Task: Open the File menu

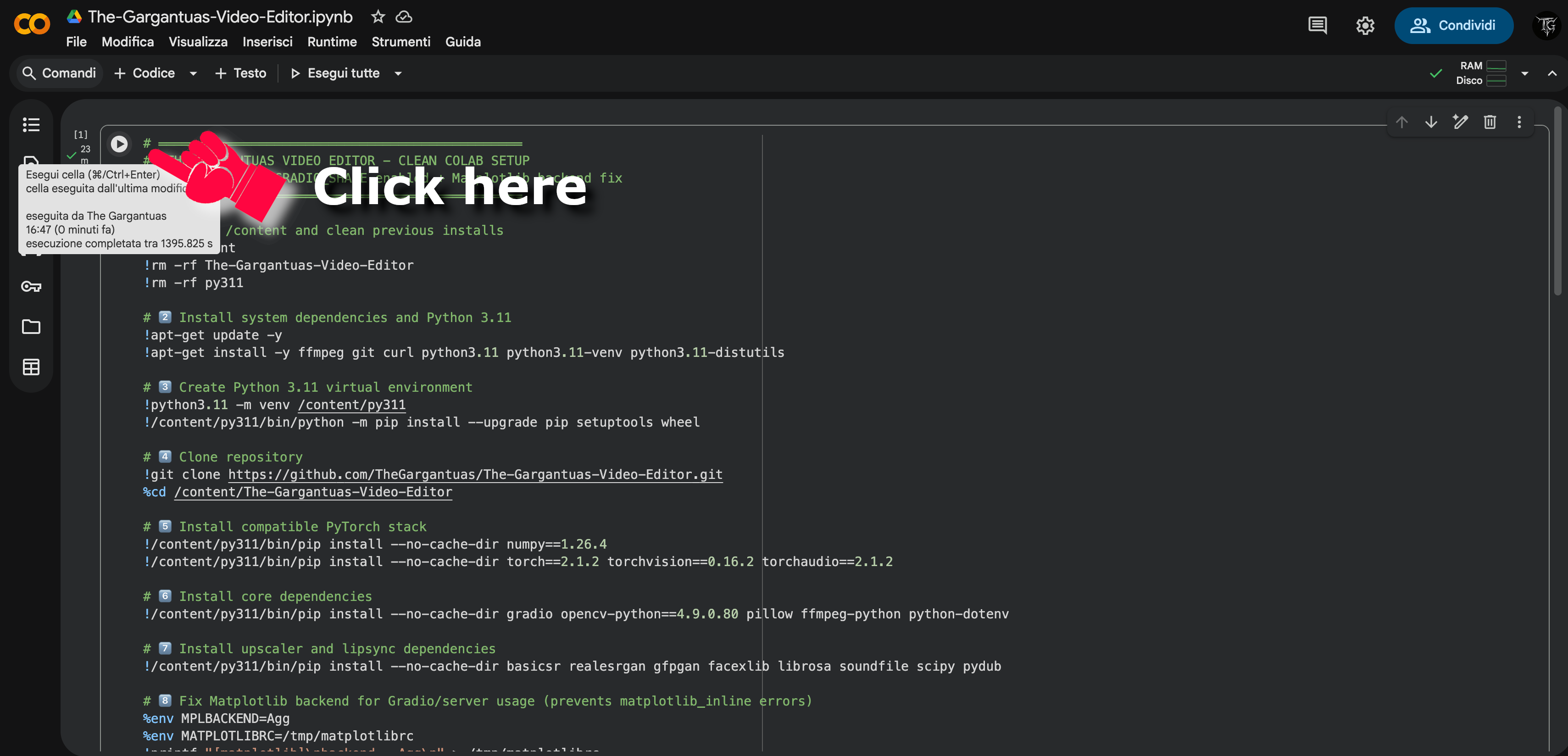Action: tap(76, 42)
